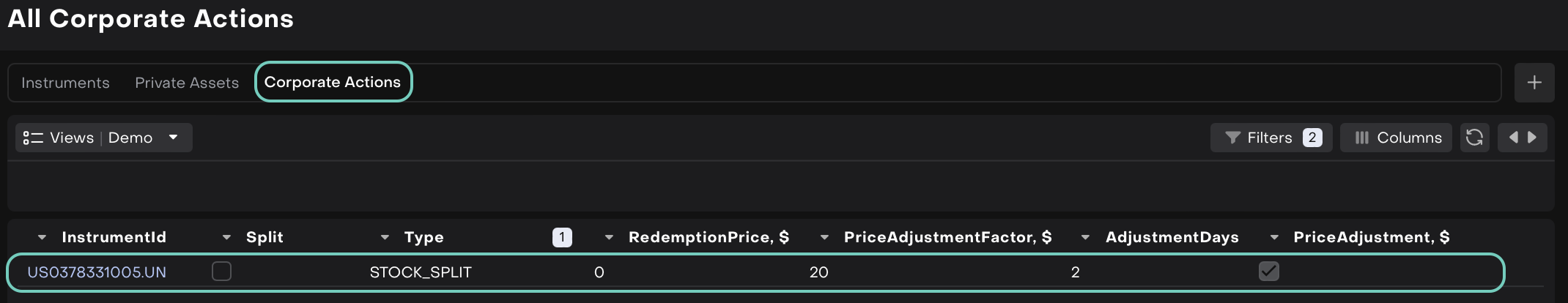The width and height of the screenshot is (1568, 303).
Task: Click the Columns bars icon
Action: (1361, 138)
